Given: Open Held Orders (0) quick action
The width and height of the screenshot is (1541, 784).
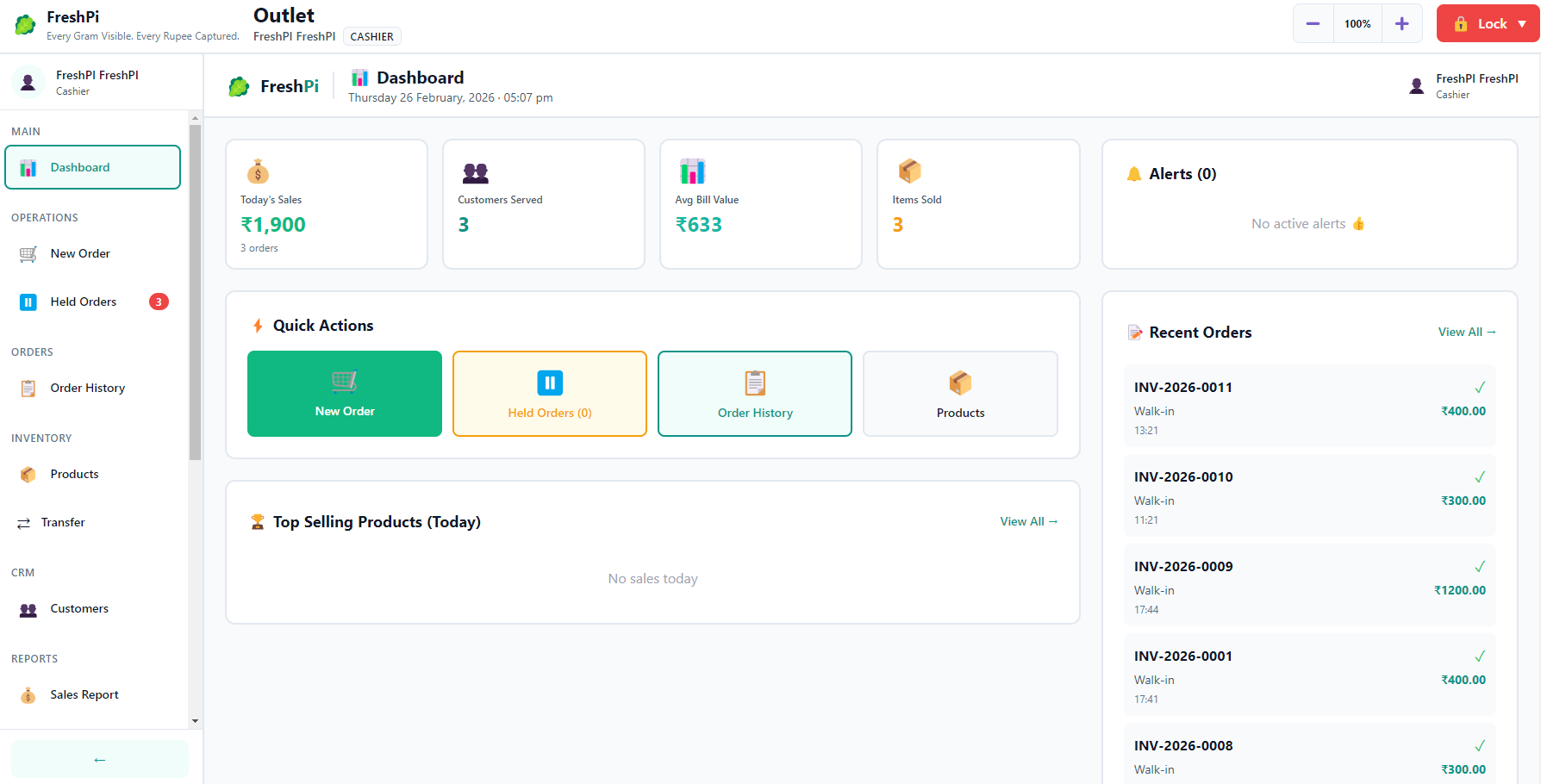Looking at the screenshot, I should click(x=549, y=394).
